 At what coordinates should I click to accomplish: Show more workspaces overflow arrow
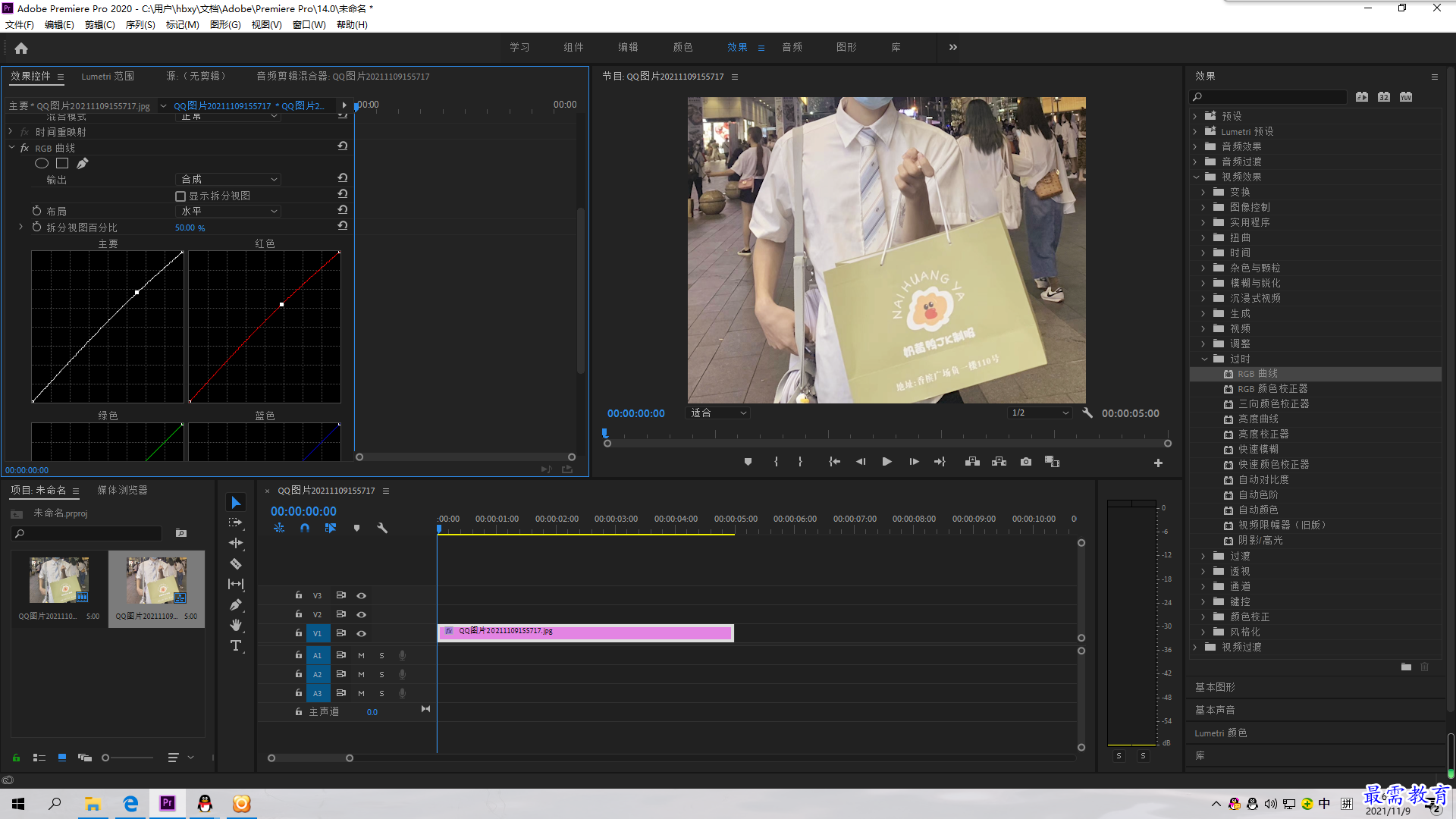click(953, 47)
